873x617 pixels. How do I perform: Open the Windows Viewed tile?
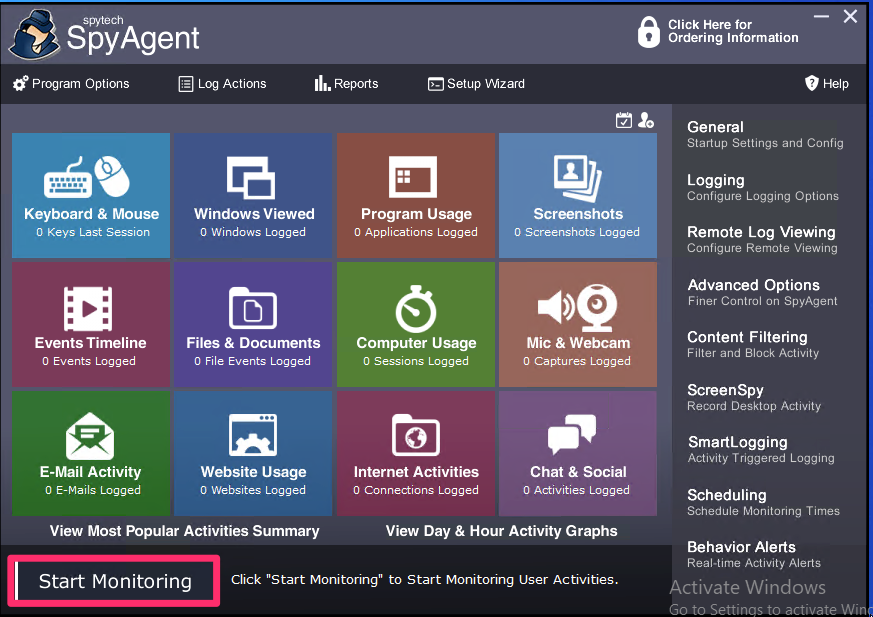pyautogui.click(x=253, y=195)
